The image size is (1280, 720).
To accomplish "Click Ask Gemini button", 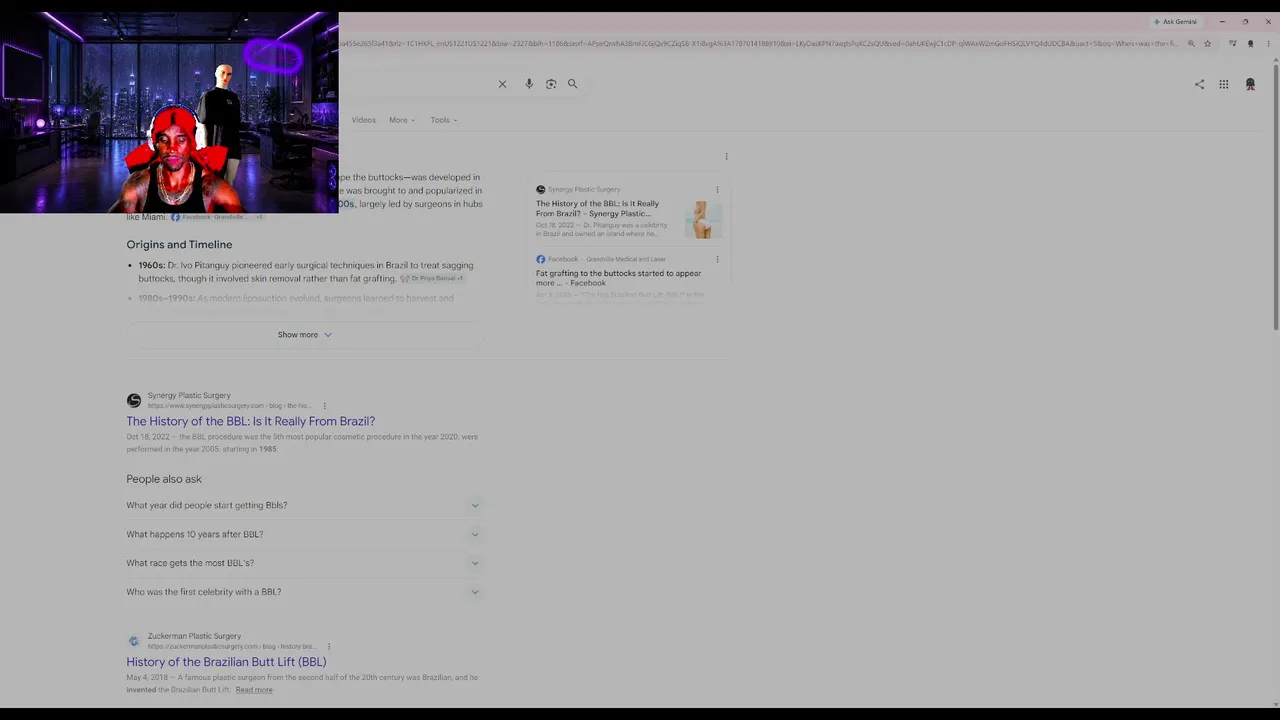I will pos(1175,22).
